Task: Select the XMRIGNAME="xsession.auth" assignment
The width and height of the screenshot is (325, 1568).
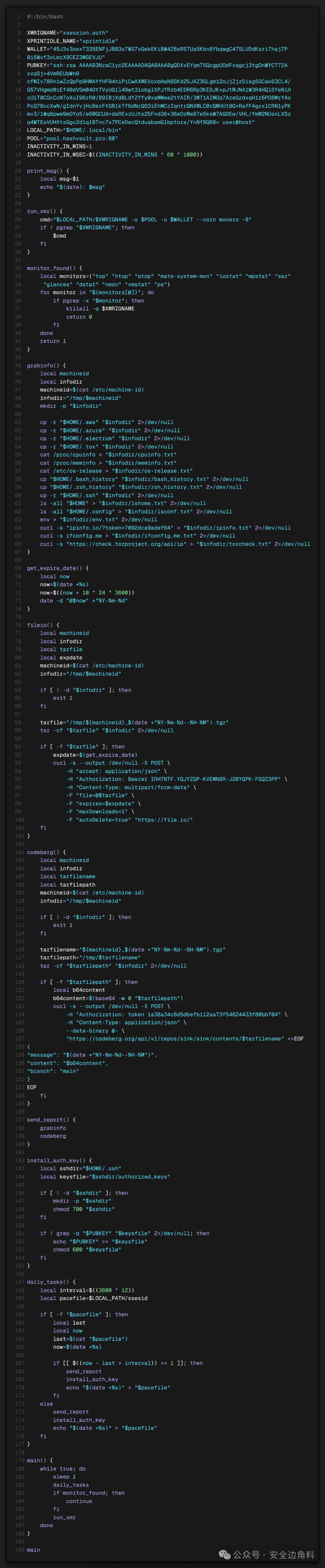Action: [x=67, y=33]
